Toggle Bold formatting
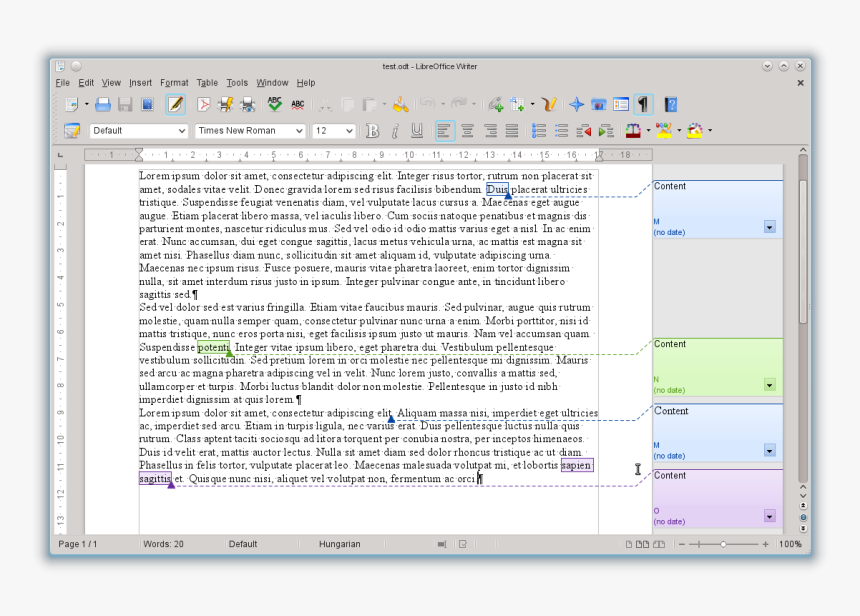860x616 pixels. pyautogui.click(x=373, y=131)
